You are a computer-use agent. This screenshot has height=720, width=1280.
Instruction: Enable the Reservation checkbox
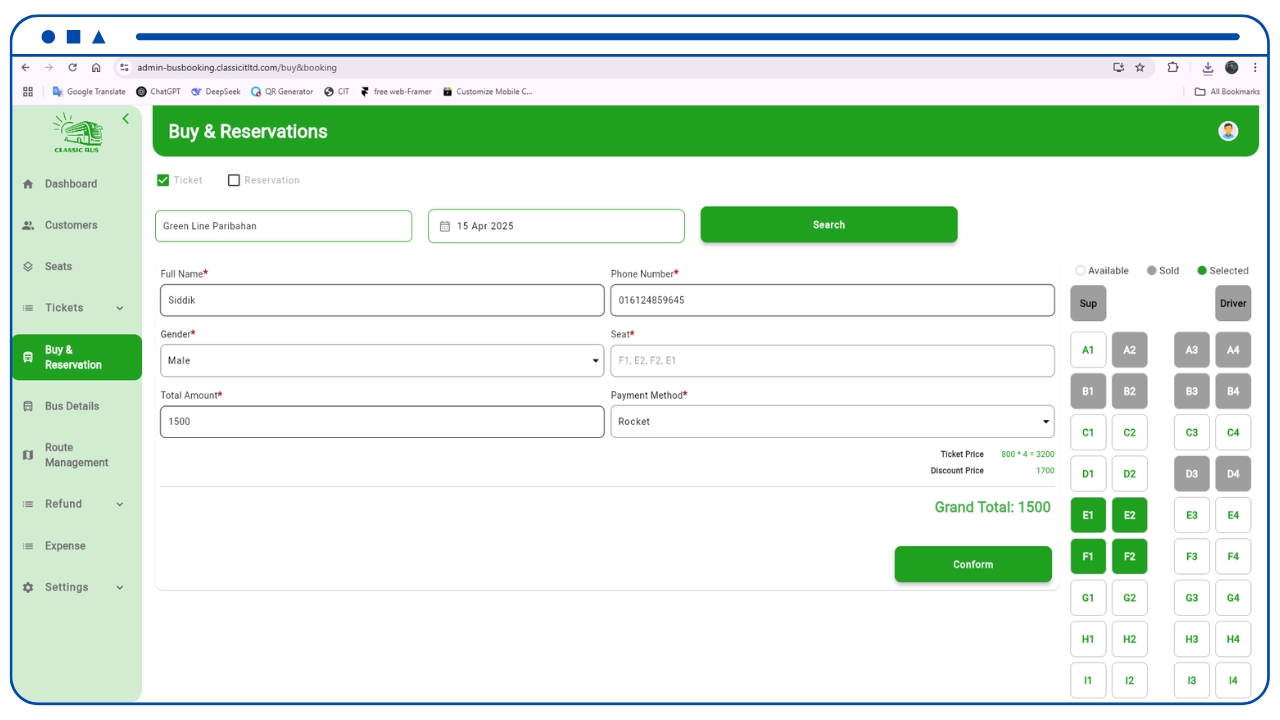[234, 182]
